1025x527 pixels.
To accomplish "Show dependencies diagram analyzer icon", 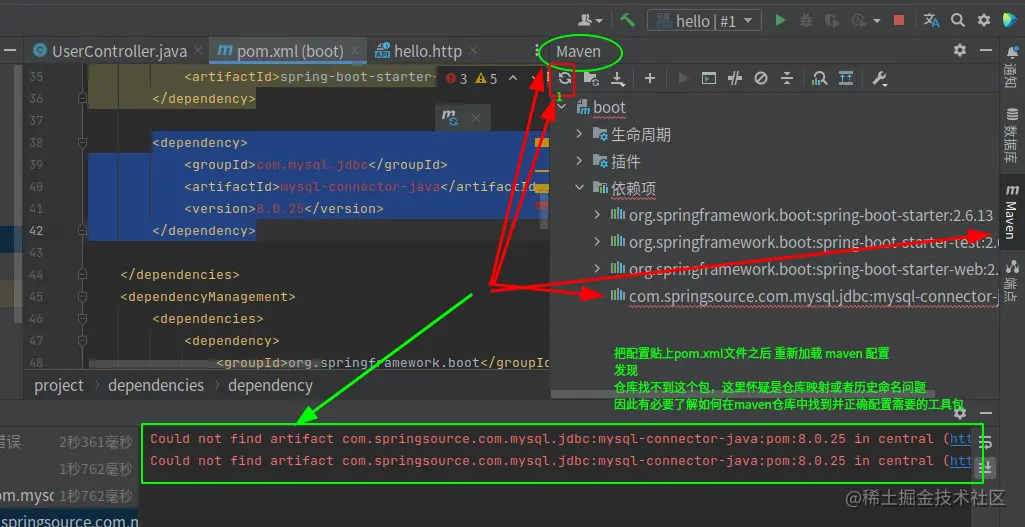I will pos(819,78).
